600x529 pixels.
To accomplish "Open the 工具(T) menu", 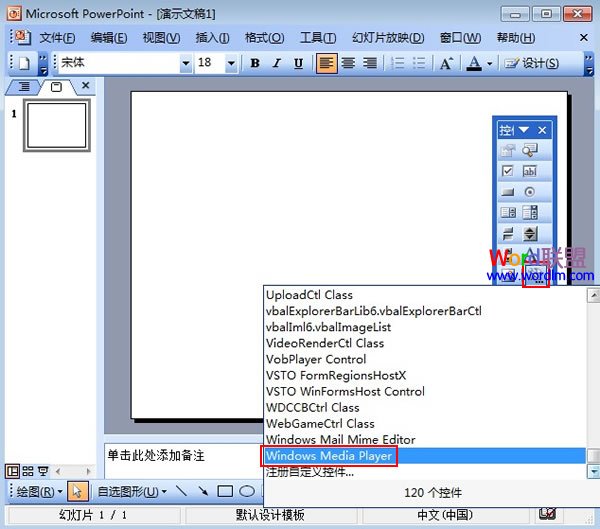I will tap(318, 38).
